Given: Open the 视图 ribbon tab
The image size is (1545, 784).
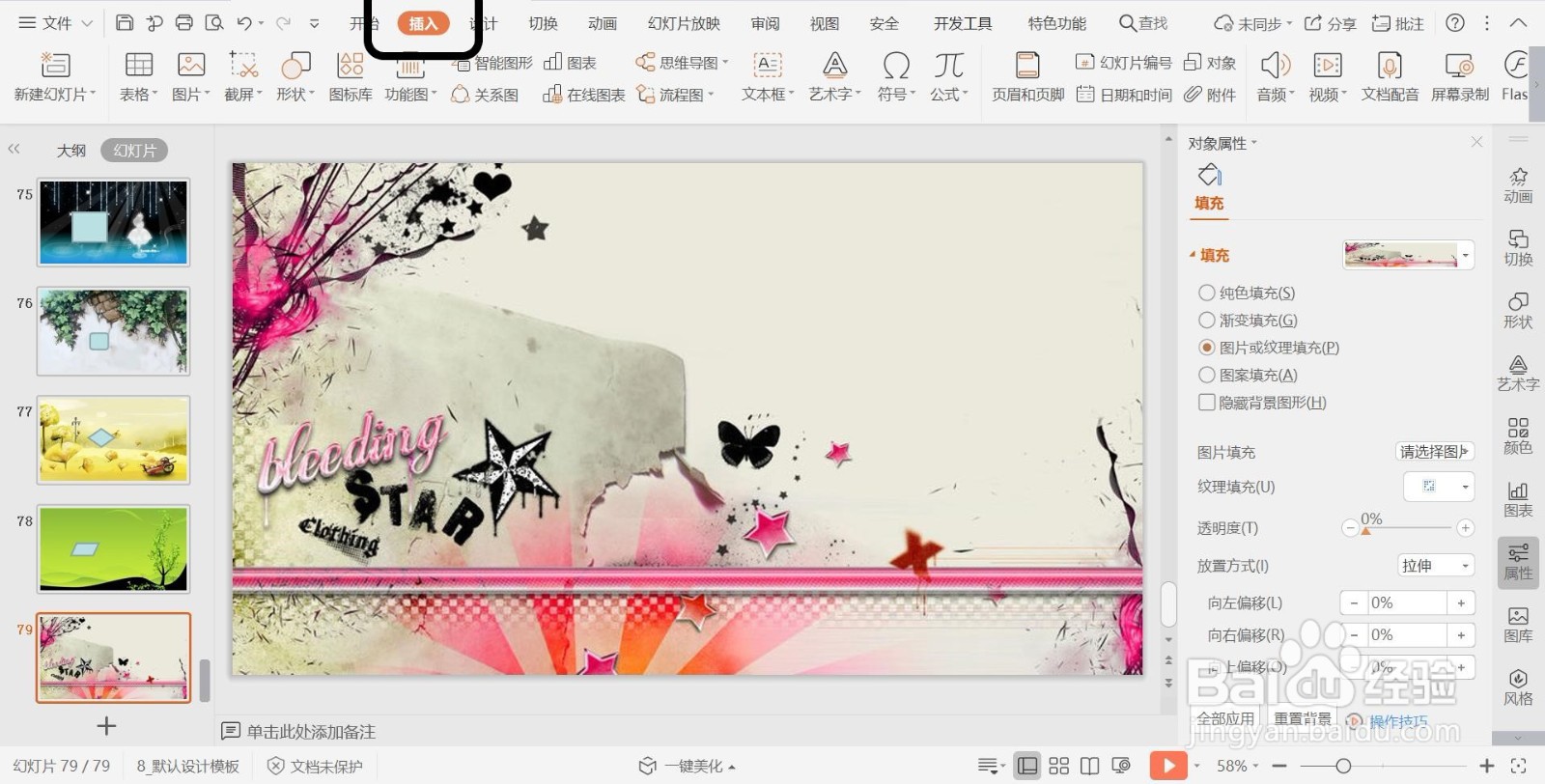Looking at the screenshot, I should [x=824, y=23].
